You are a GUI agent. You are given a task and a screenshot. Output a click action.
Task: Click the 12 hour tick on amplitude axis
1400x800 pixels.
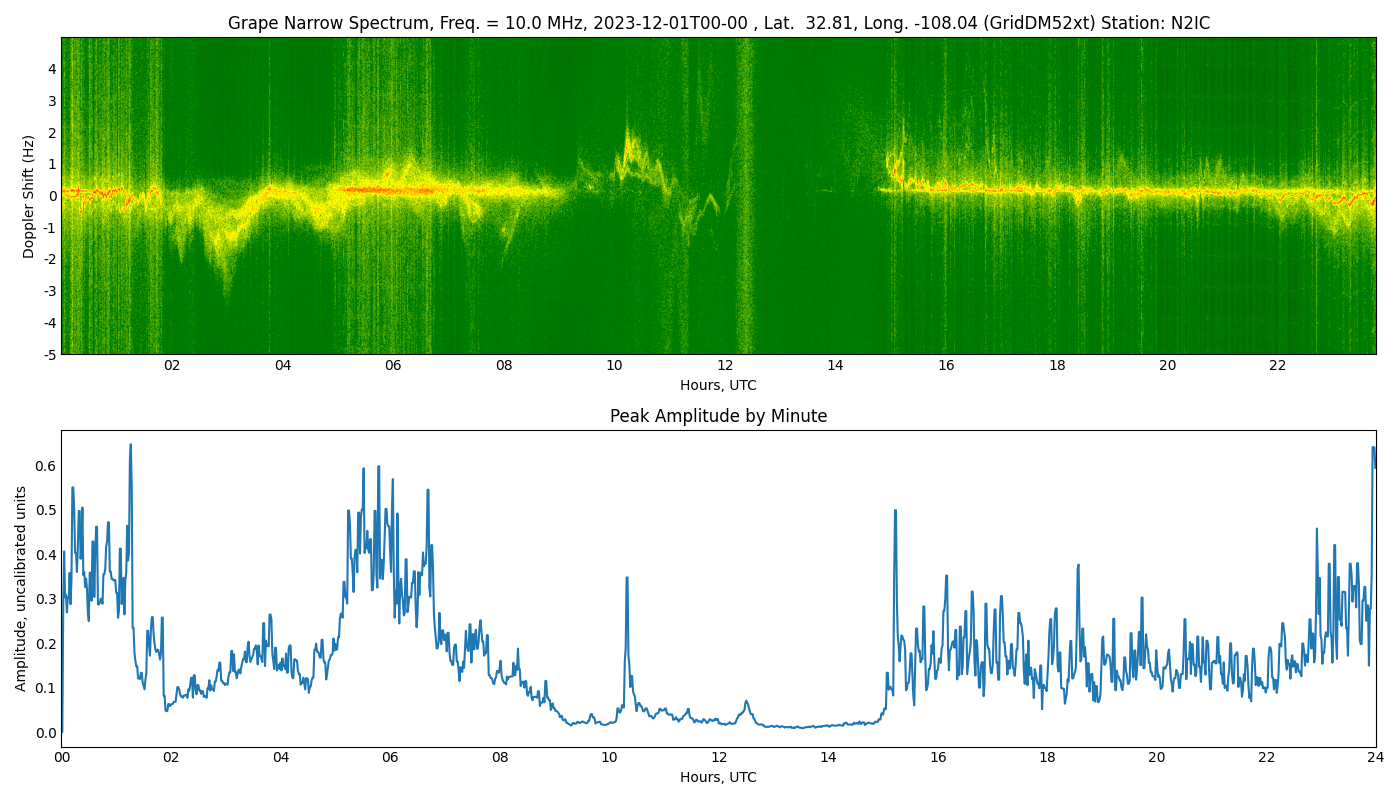(x=719, y=758)
